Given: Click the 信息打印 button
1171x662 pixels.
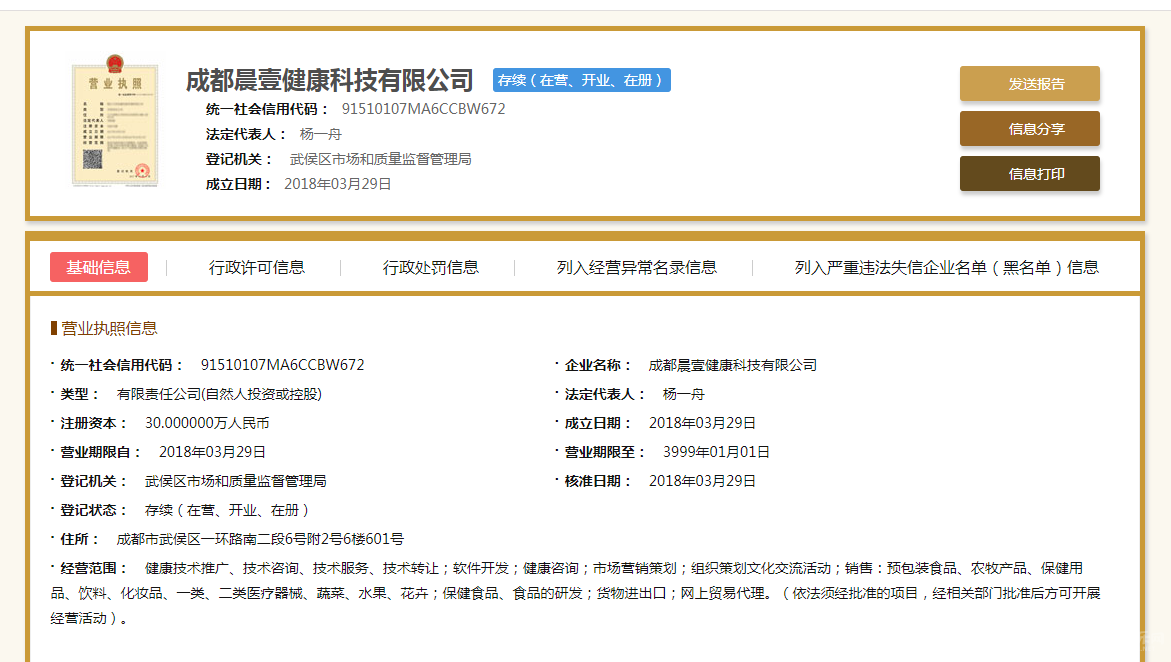Looking at the screenshot, I should click(x=1029, y=174).
